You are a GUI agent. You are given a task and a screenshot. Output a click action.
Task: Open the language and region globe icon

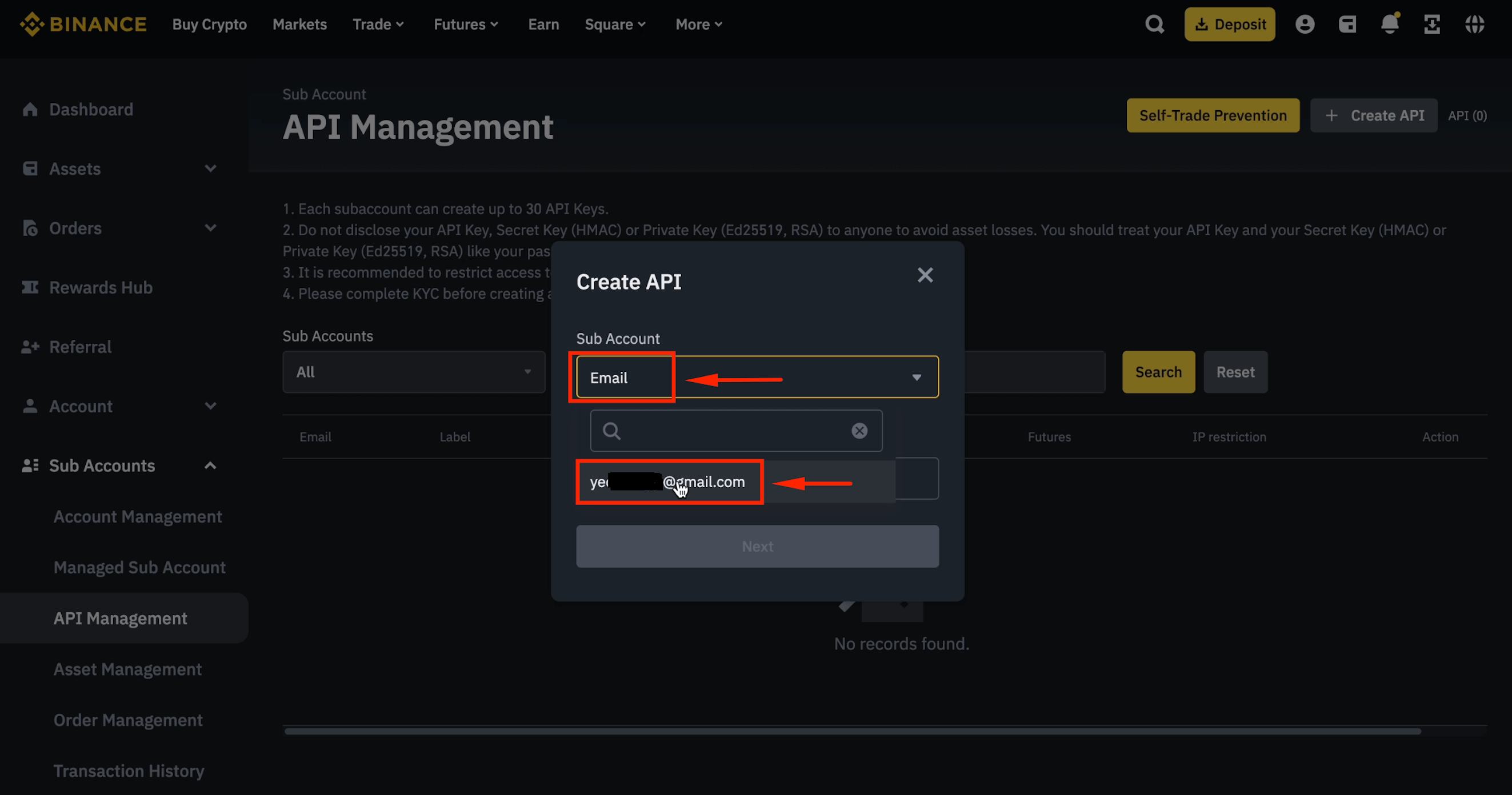tap(1475, 24)
